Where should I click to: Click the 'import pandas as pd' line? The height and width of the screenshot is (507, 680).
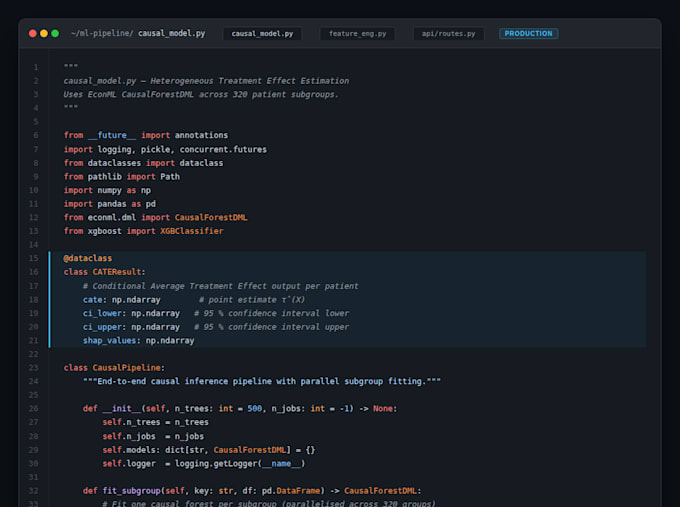tap(109, 204)
